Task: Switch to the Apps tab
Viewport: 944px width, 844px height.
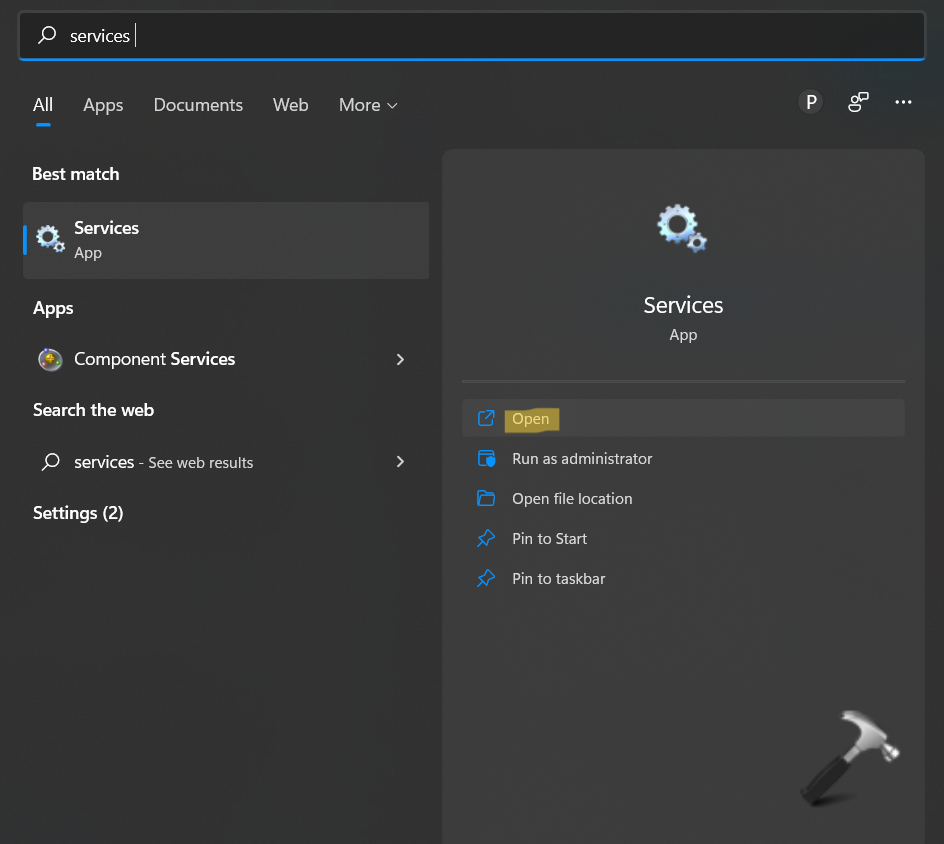Action: 103,105
